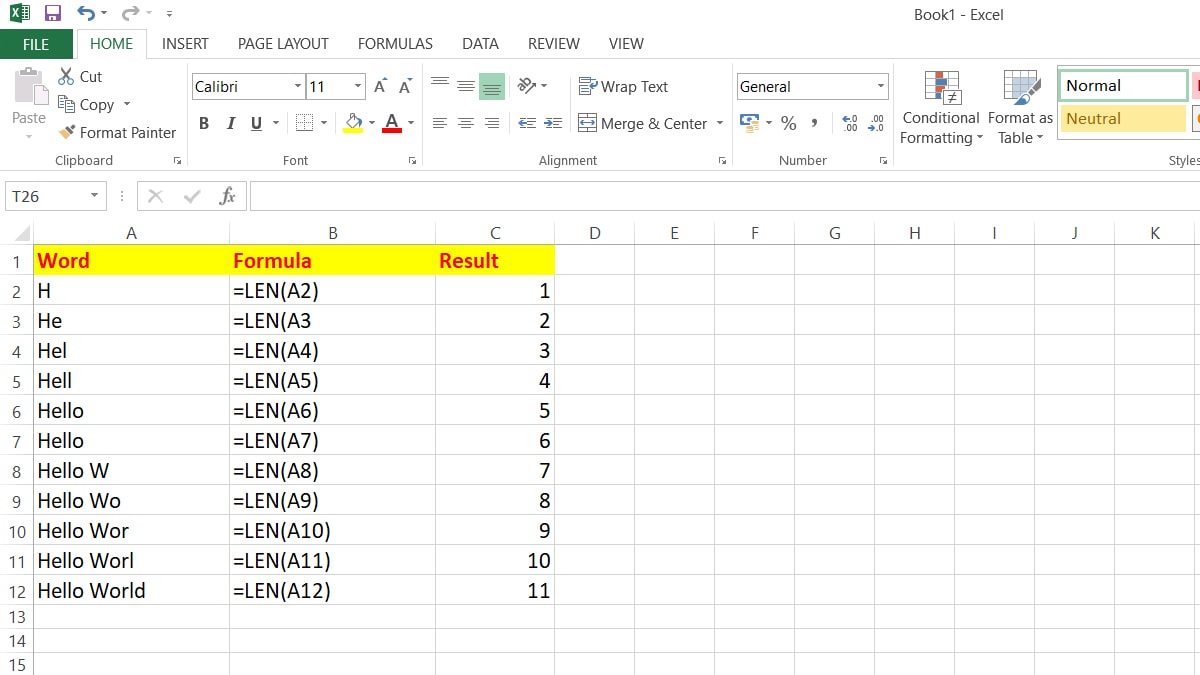This screenshot has width=1200, height=675.
Task: Toggle Italic formatting
Action: [x=230, y=123]
